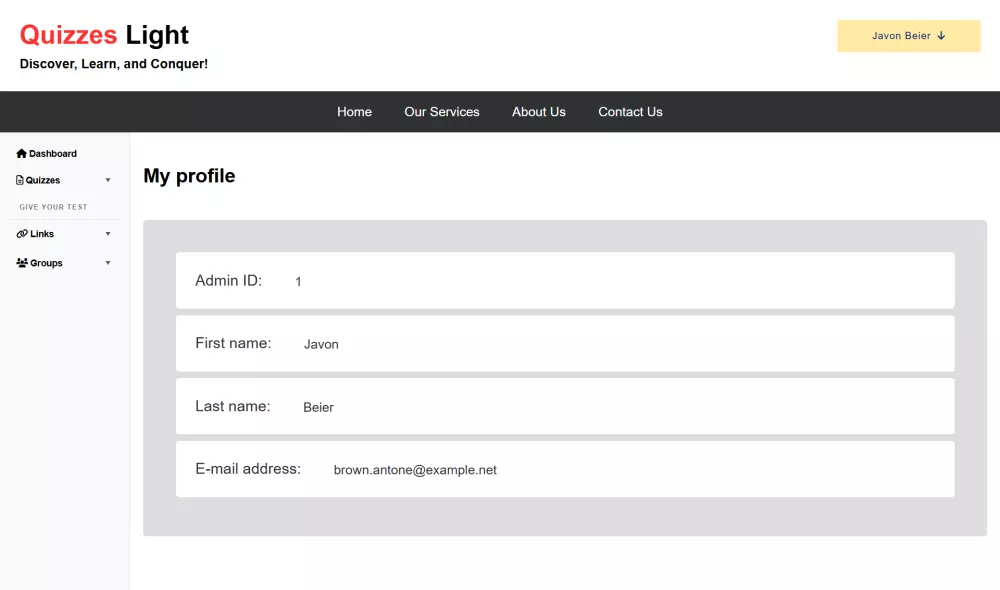Click the First name field showing Javon

[x=565, y=343]
